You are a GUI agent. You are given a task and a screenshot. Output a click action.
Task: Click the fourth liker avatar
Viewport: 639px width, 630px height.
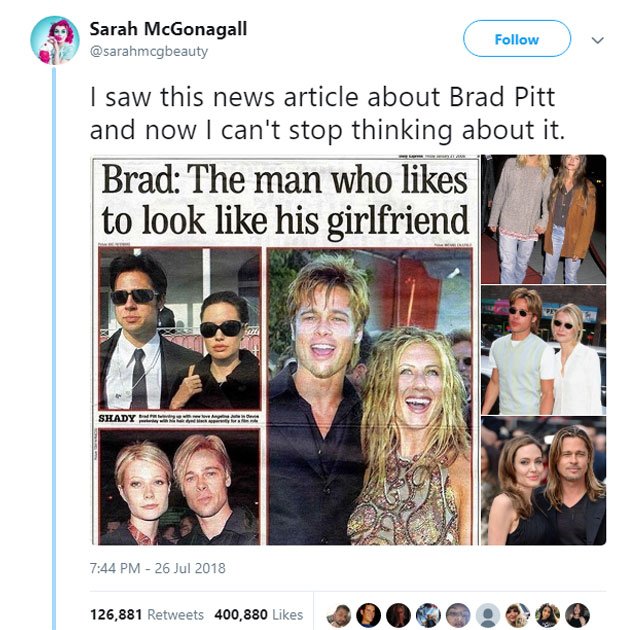428,615
